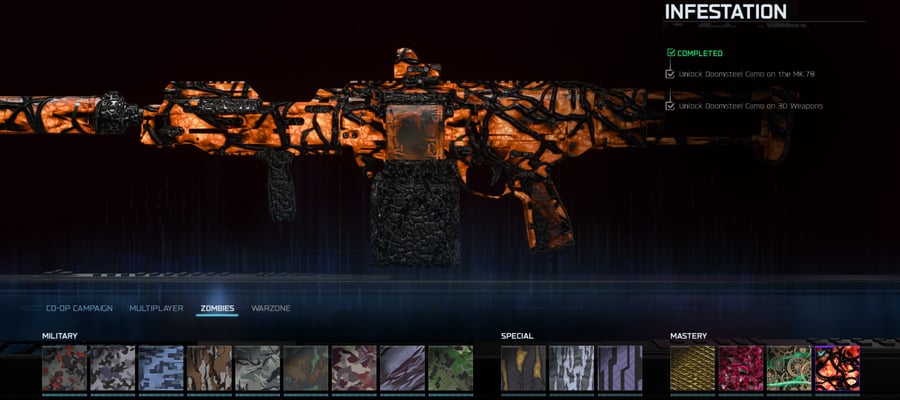The image size is (900, 400).
Task: Choose the blue digital pixel military camo
Action: (161, 368)
